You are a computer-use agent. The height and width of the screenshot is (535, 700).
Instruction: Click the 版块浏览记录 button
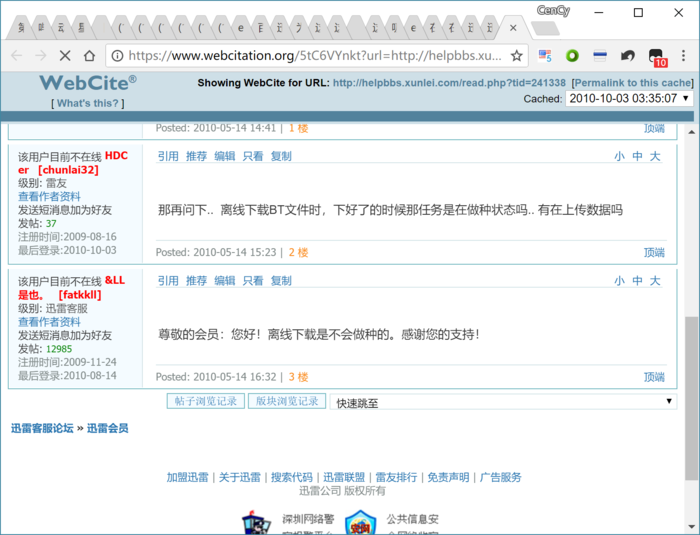(287, 401)
